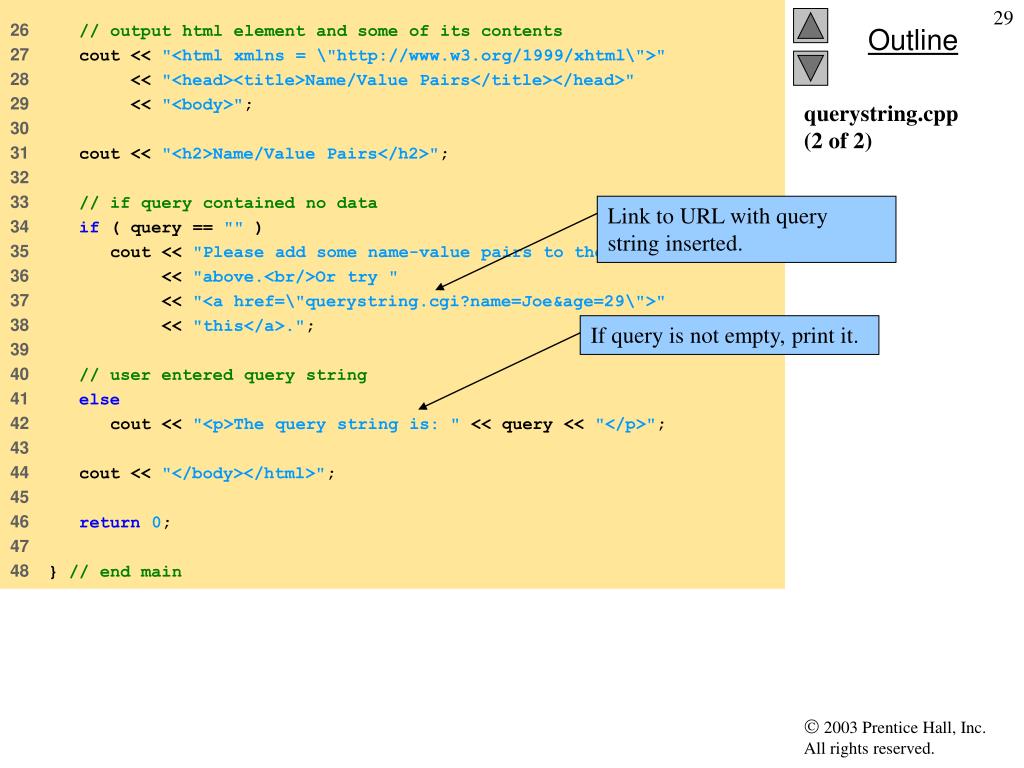Click the "(2 of 2)" label
Screen dimensions: 1024x768
(x=837, y=141)
